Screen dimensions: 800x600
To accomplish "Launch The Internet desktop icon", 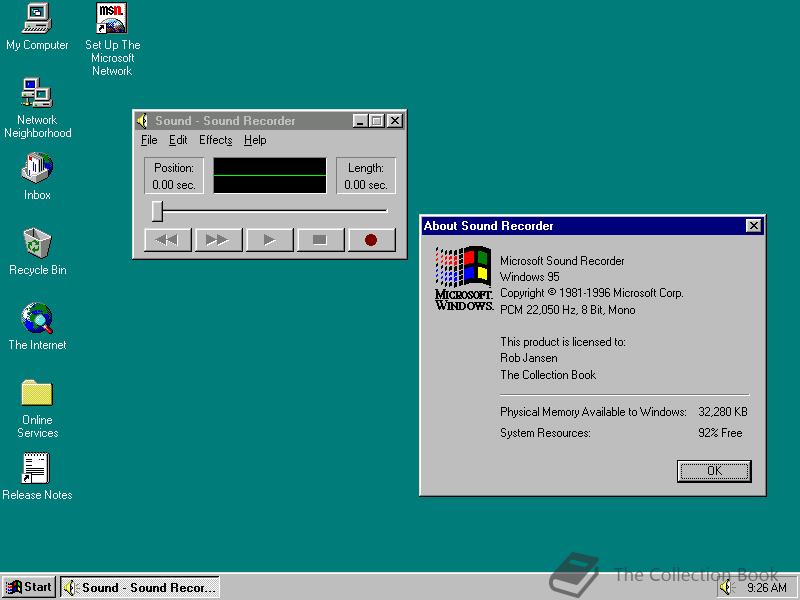I will click(35, 320).
